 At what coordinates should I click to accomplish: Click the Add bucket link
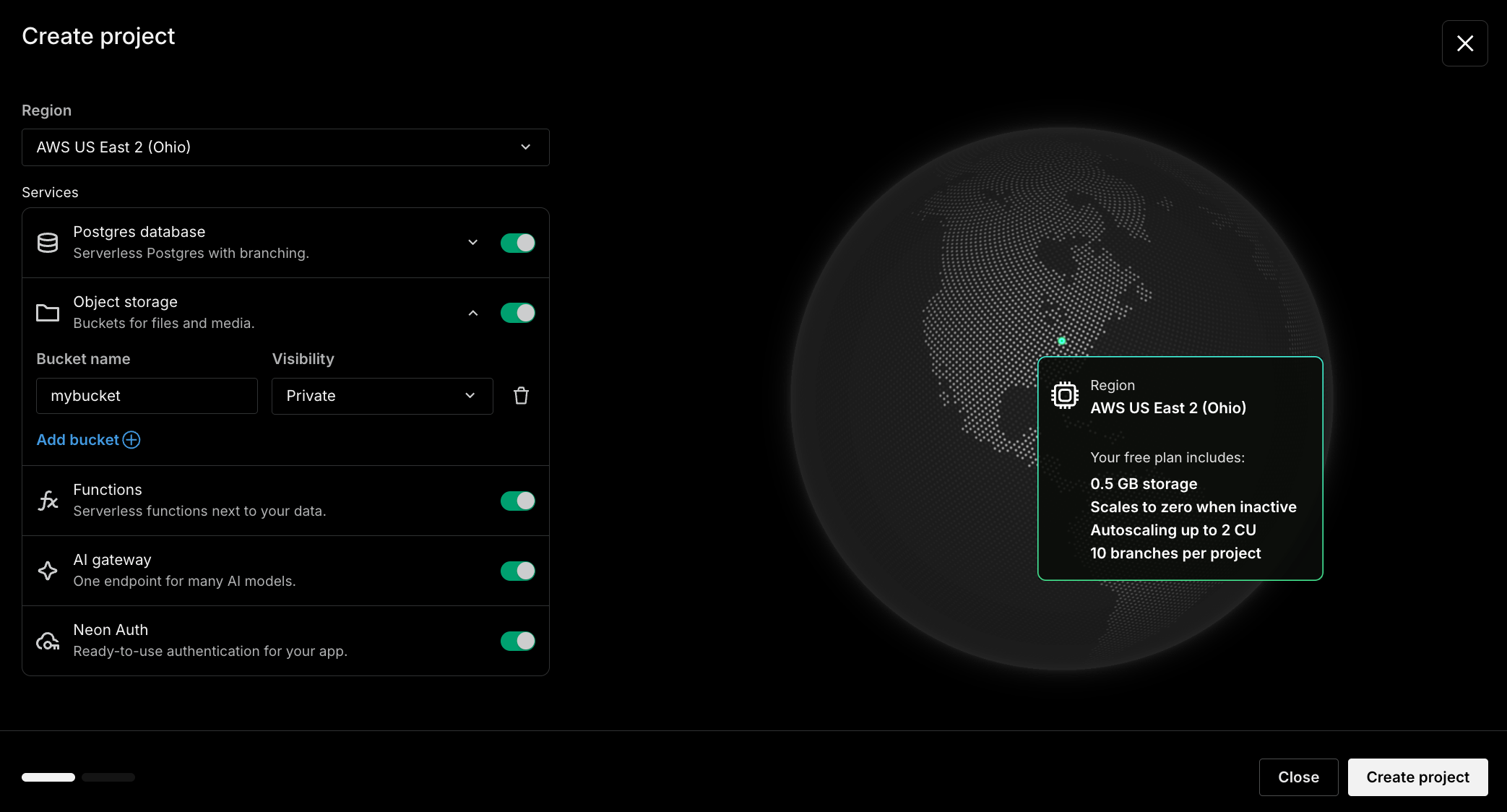tap(88, 440)
